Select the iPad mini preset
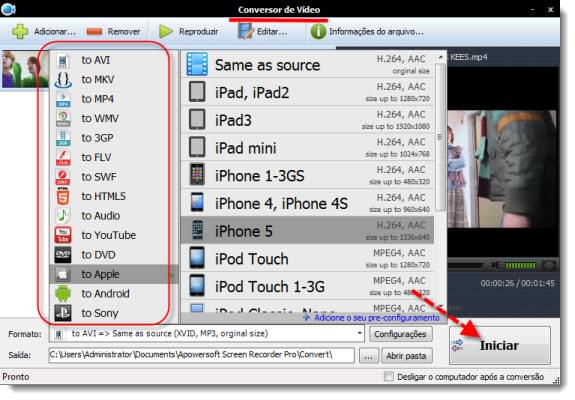The height and width of the screenshot is (400, 575). click(x=307, y=147)
